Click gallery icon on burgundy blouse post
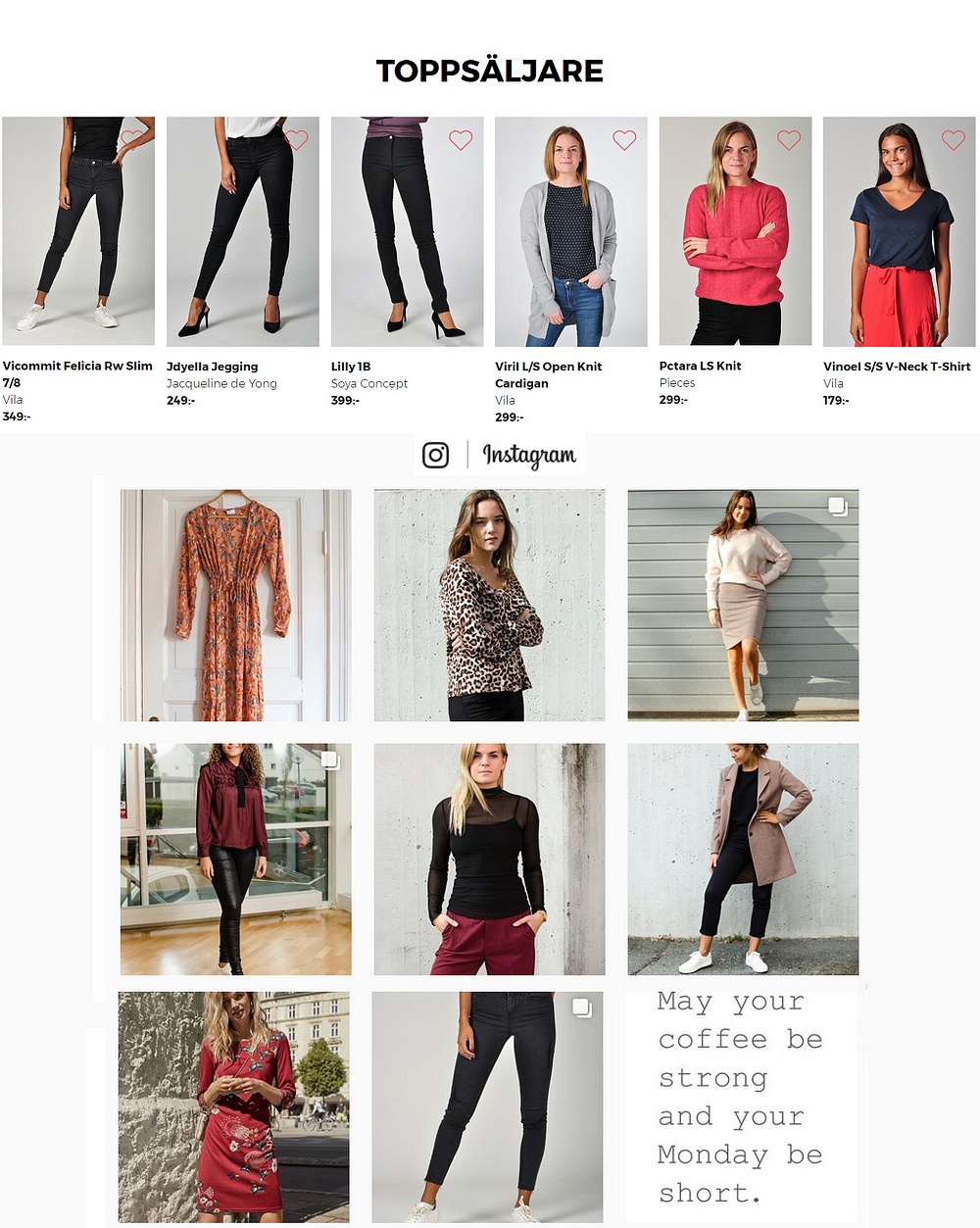The image size is (980, 1228). [x=329, y=761]
